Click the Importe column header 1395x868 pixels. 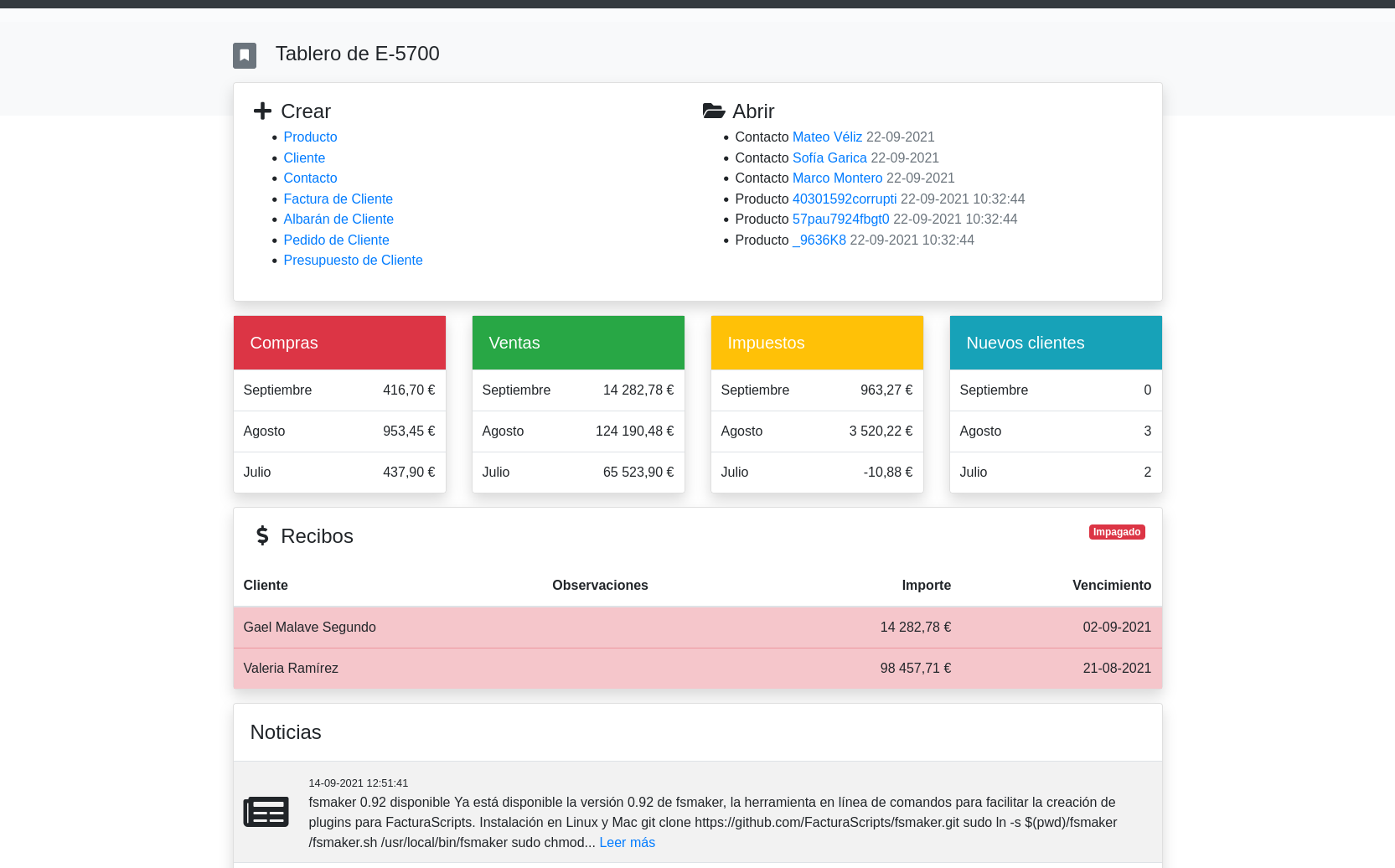click(926, 585)
